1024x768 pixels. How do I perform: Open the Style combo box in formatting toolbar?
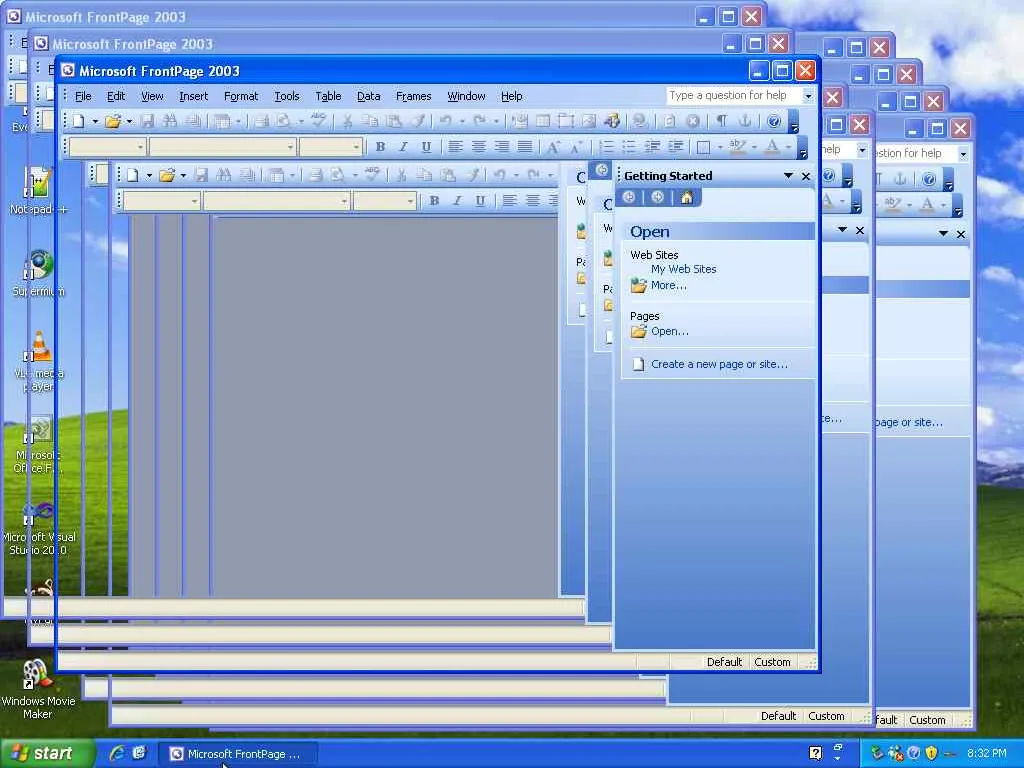pyautogui.click(x=108, y=147)
